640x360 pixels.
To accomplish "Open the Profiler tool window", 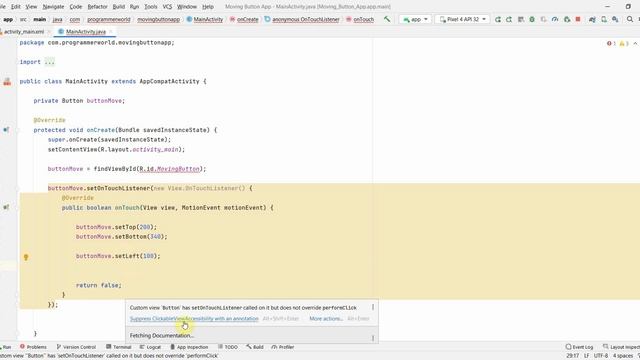I will click(x=283, y=347).
